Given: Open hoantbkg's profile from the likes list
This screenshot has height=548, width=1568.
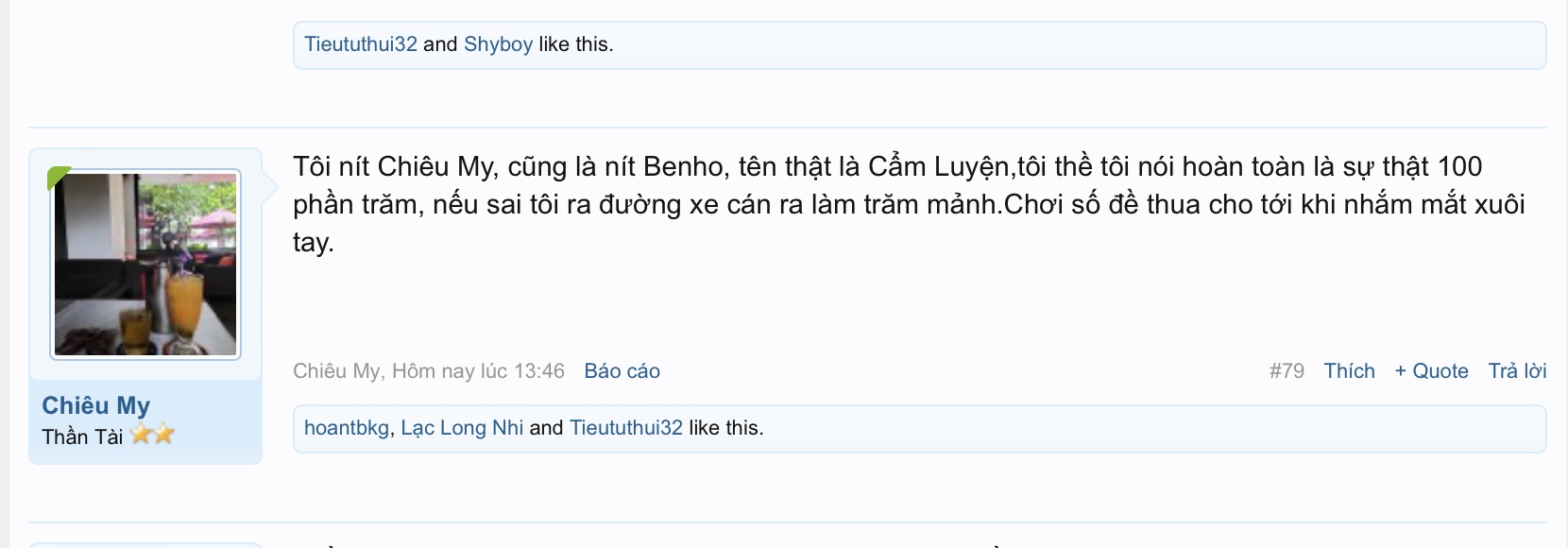Looking at the screenshot, I should (x=346, y=428).
